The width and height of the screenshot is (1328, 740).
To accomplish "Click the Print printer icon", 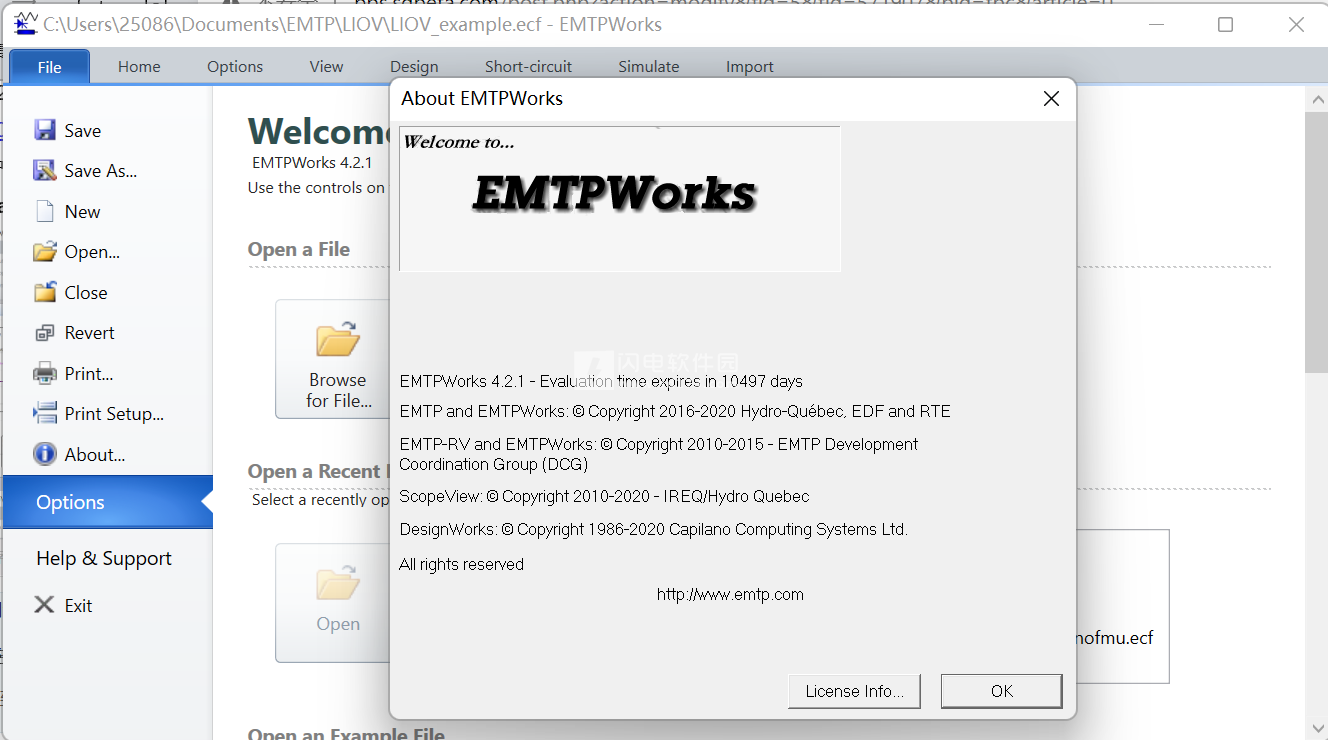I will (x=45, y=373).
